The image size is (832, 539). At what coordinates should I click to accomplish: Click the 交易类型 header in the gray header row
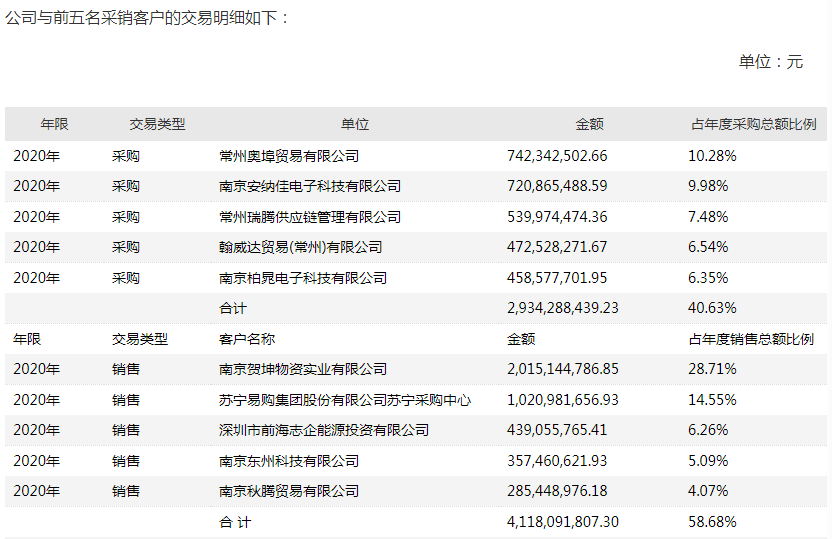(x=158, y=124)
